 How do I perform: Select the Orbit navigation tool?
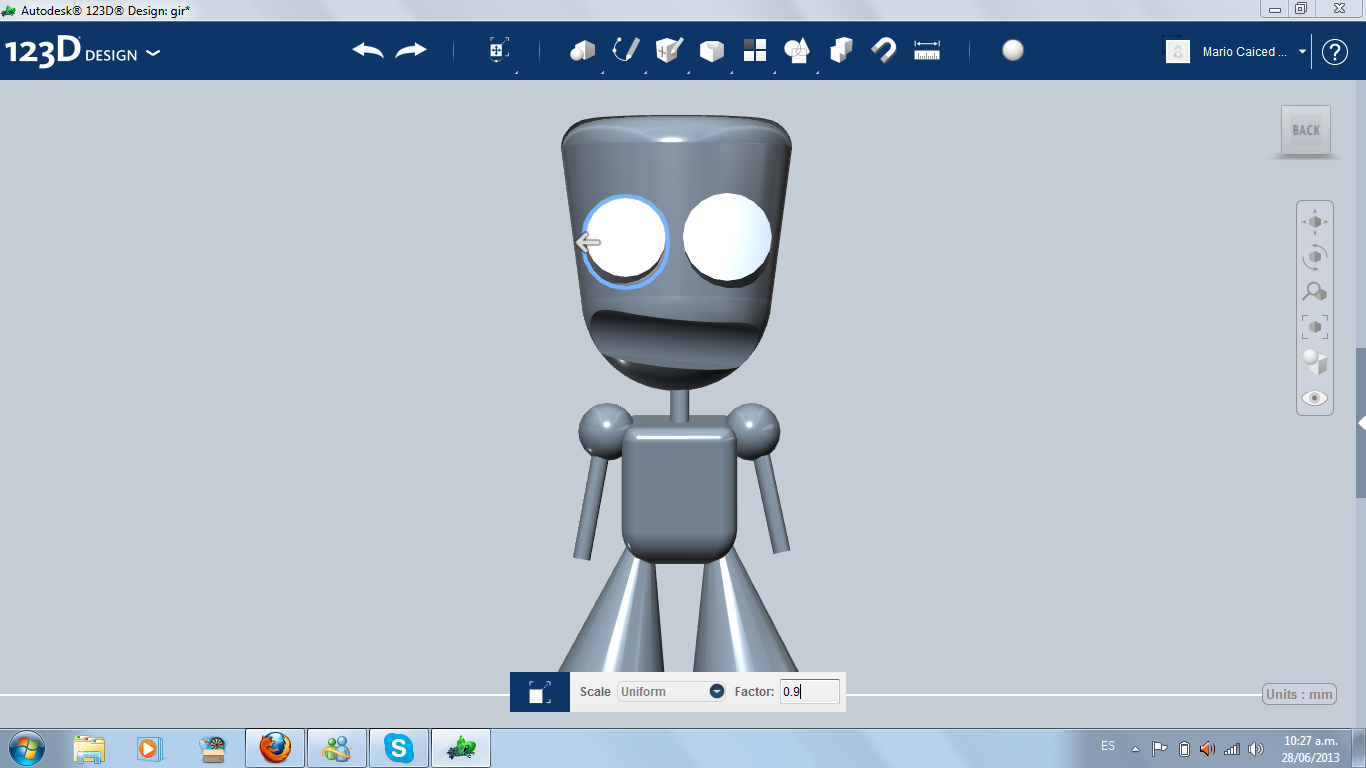click(x=1314, y=257)
